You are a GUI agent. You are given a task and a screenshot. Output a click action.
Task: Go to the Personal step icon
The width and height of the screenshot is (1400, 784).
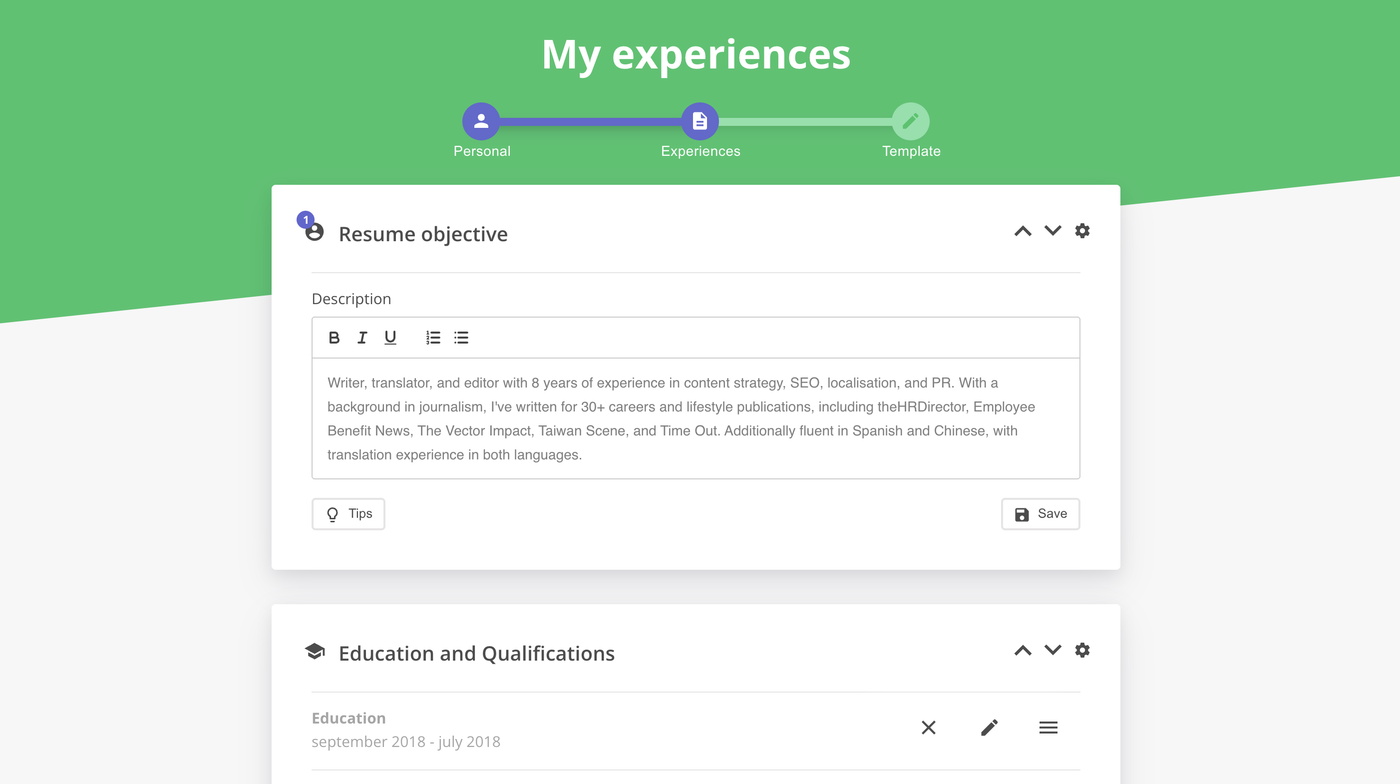point(481,121)
